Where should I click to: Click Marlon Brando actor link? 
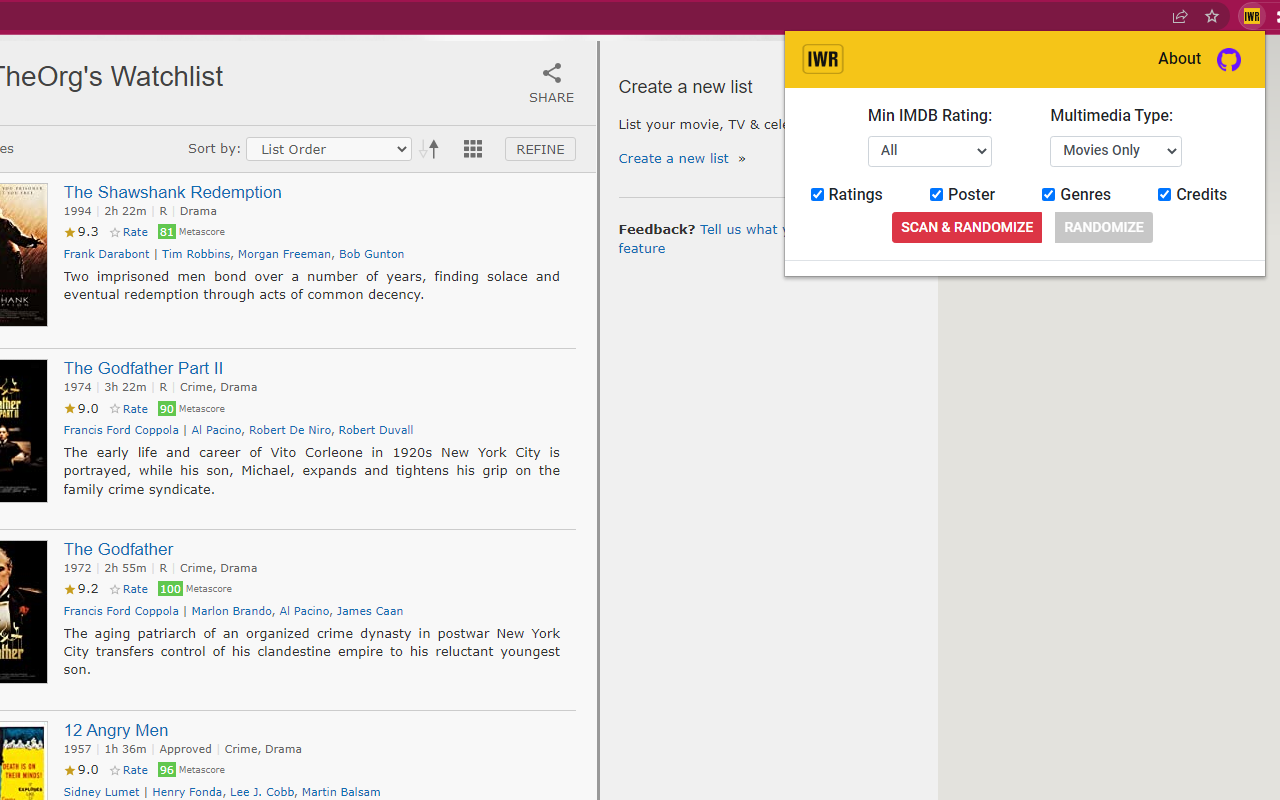pos(231,611)
